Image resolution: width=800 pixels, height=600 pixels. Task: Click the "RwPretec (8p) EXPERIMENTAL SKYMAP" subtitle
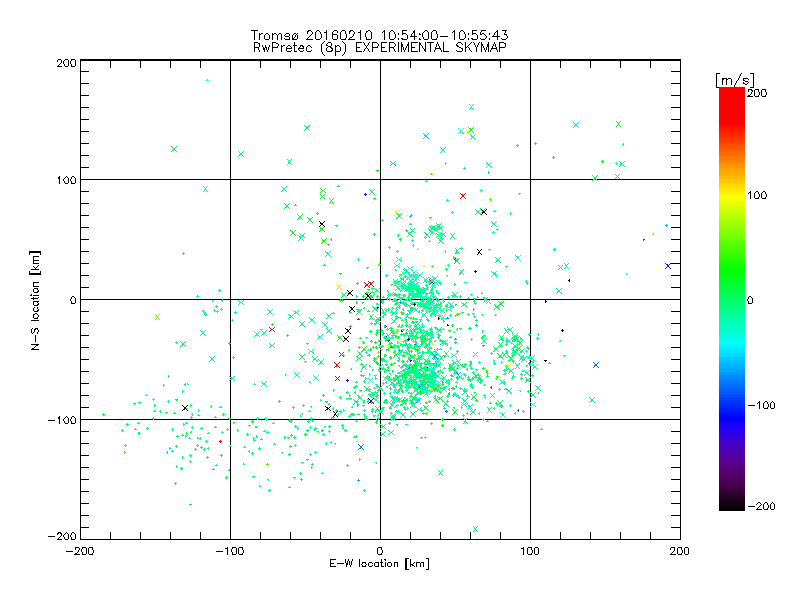[380, 48]
